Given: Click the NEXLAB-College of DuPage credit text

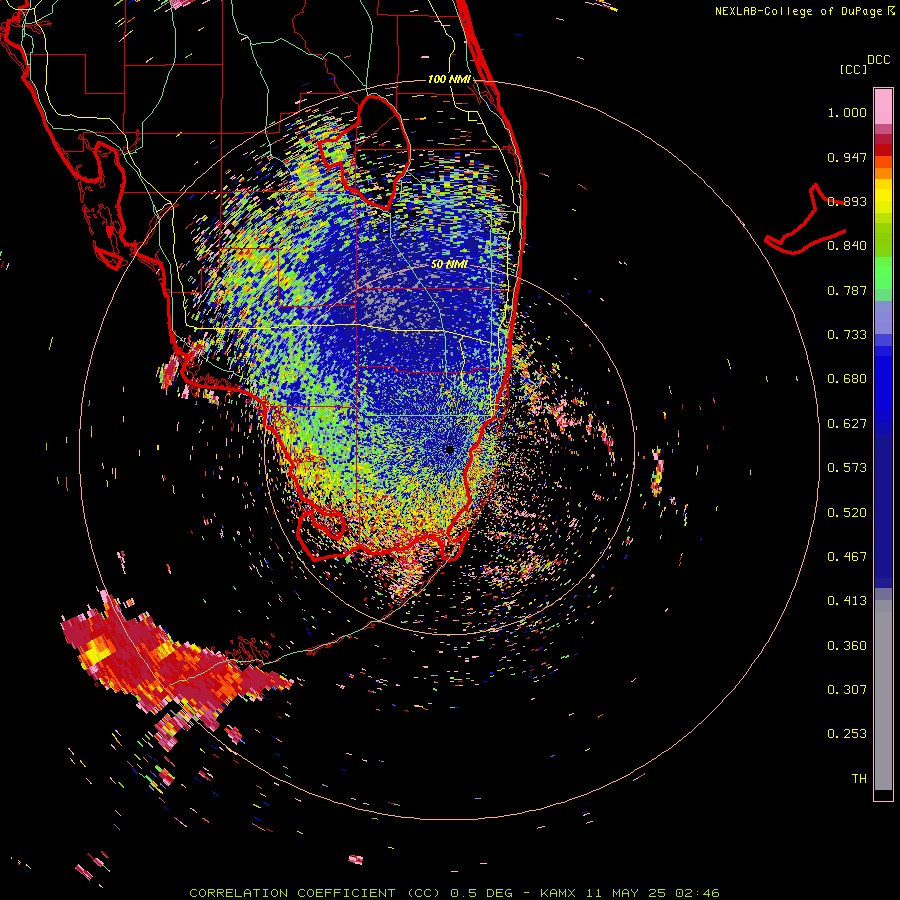Looking at the screenshot, I should [x=800, y=11].
